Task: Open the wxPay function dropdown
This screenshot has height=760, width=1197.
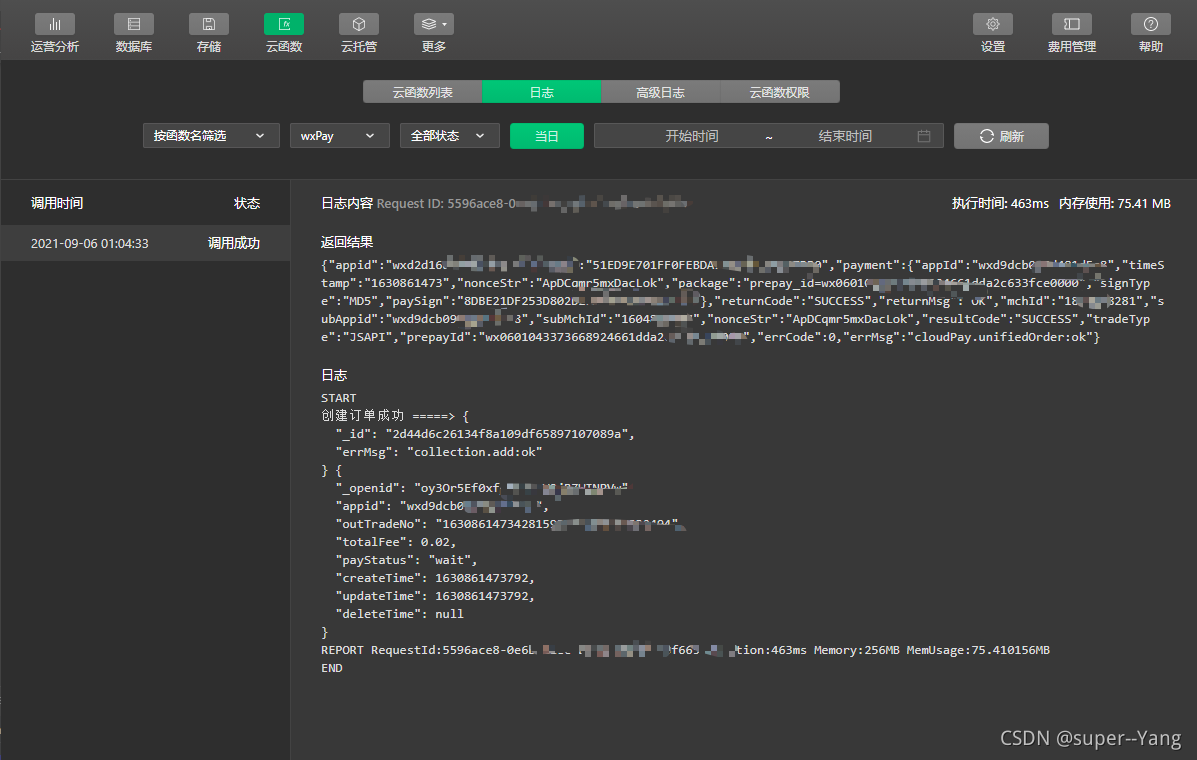Action: click(340, 136)
